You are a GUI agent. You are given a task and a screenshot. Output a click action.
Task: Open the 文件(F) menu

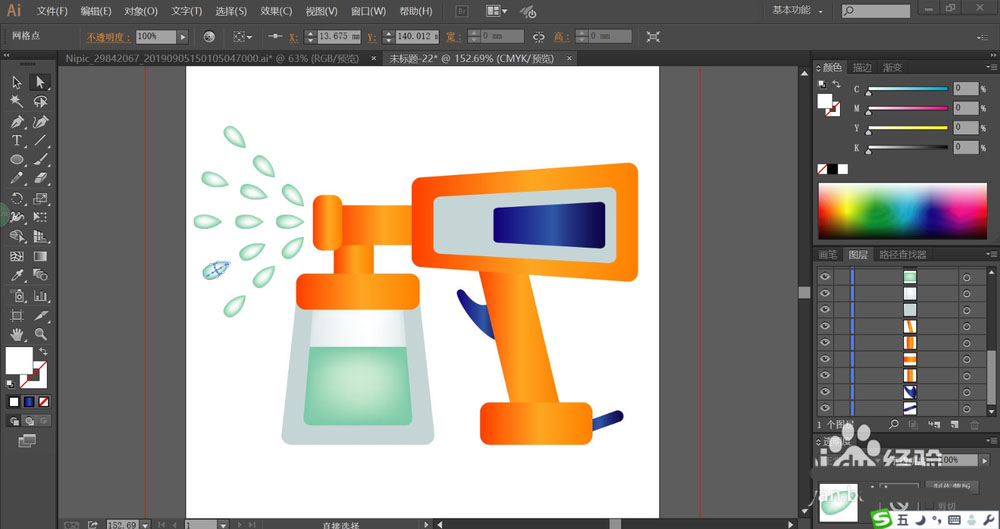click(52, 11)
